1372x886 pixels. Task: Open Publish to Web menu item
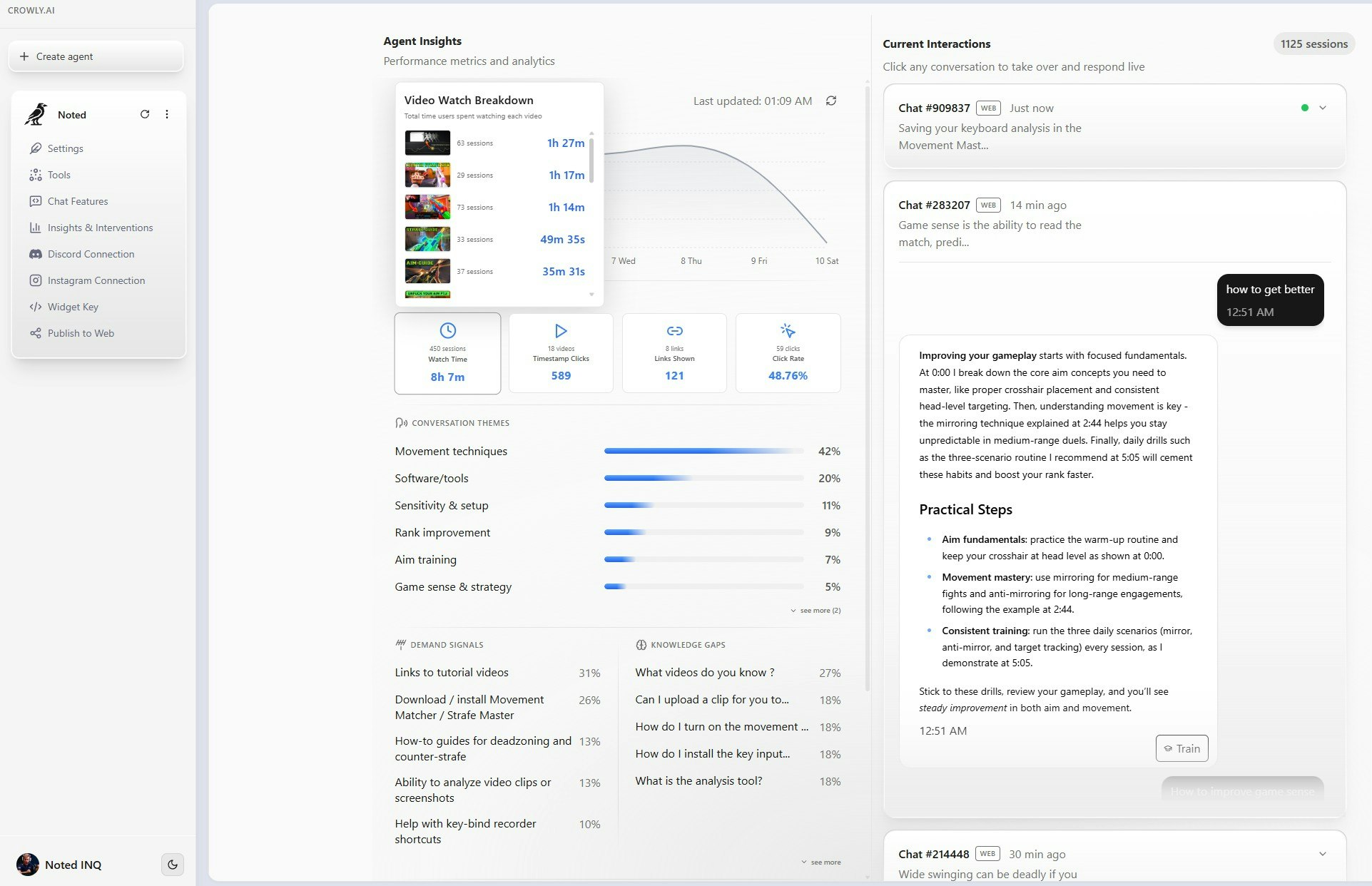[81, 333]
